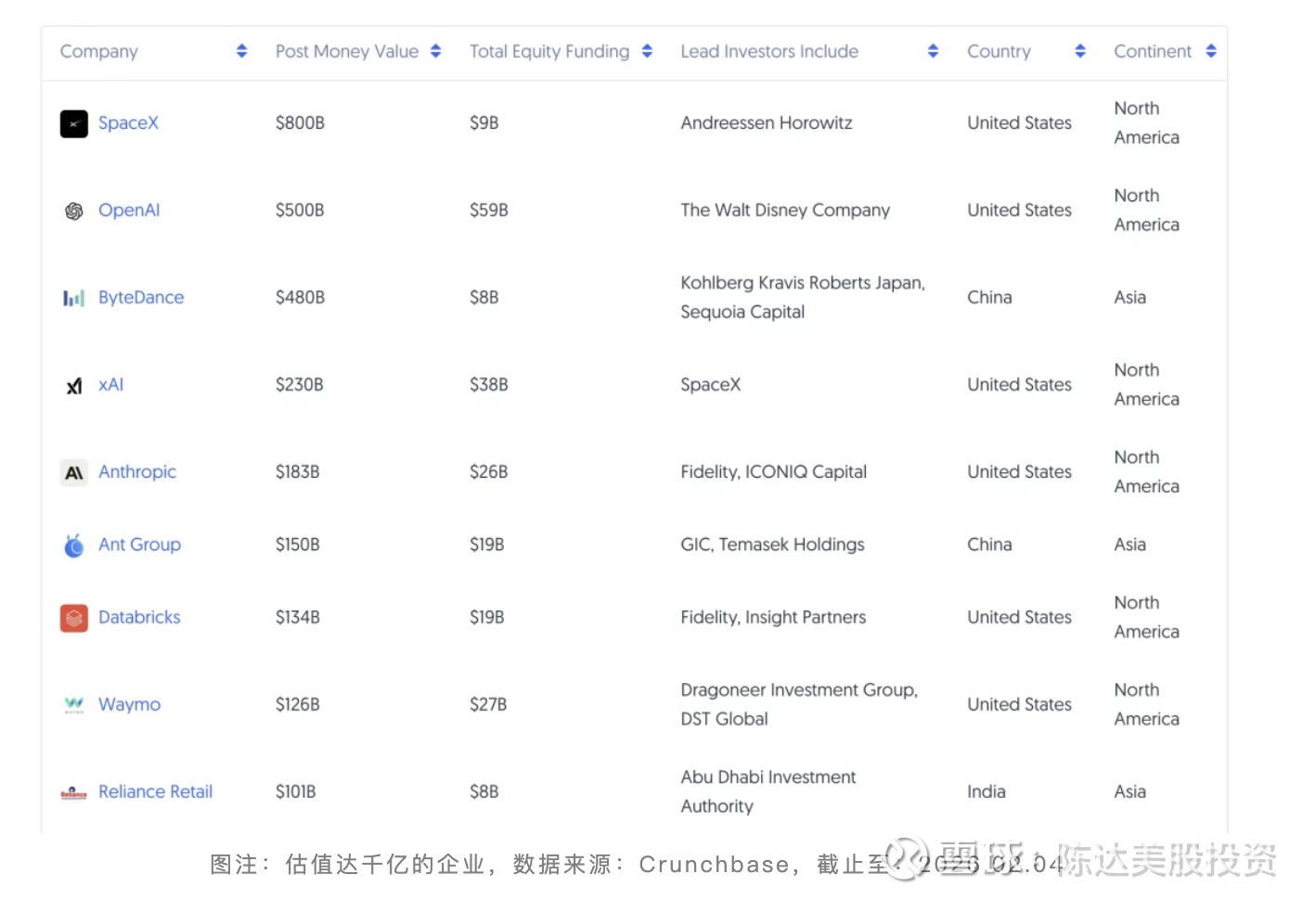Sort by Continent column arrows

[1211, 51]
